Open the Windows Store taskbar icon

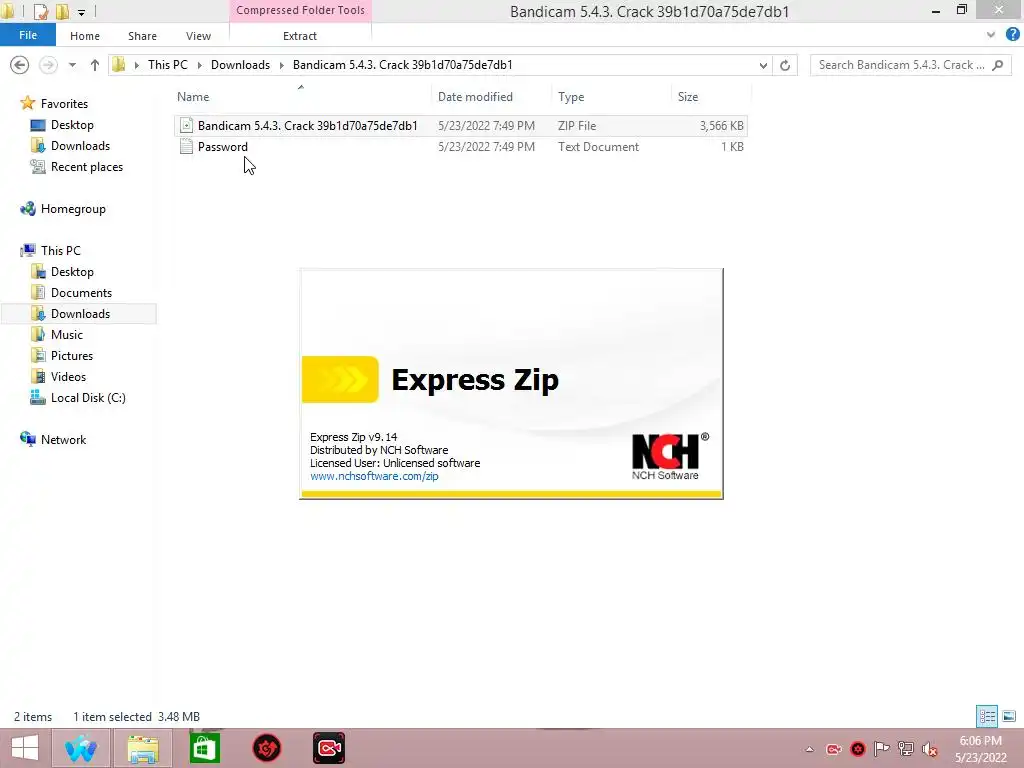tap(204, 748)
